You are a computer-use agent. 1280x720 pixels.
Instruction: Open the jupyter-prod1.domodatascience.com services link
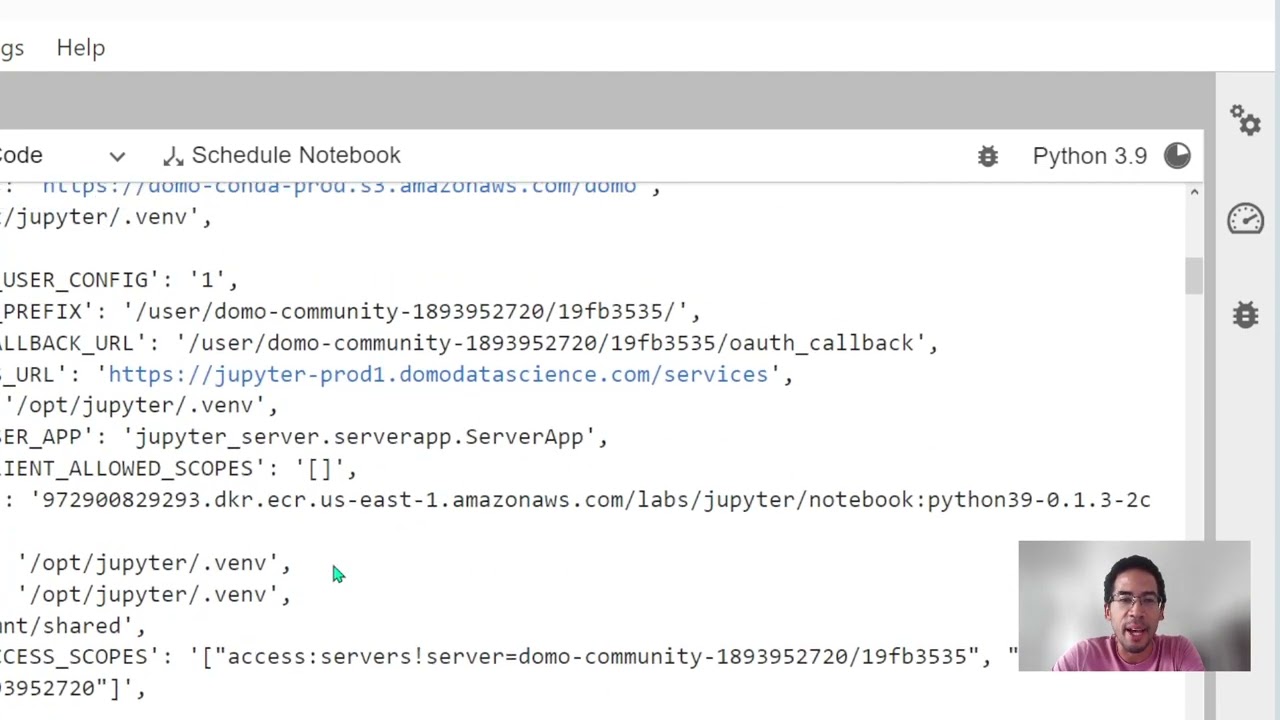pos(438,374)
